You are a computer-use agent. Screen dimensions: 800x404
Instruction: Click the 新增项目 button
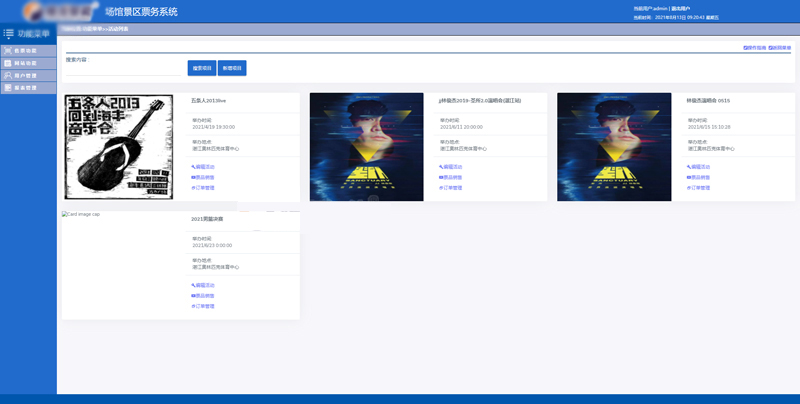click(232, 68)
